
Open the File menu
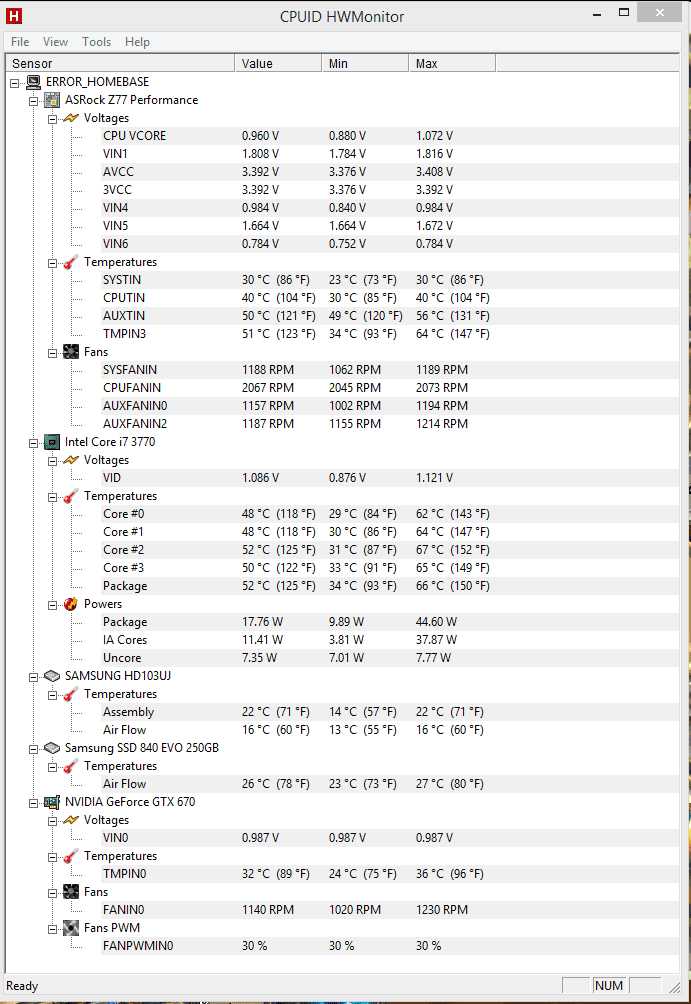click(x=20, y=42)
